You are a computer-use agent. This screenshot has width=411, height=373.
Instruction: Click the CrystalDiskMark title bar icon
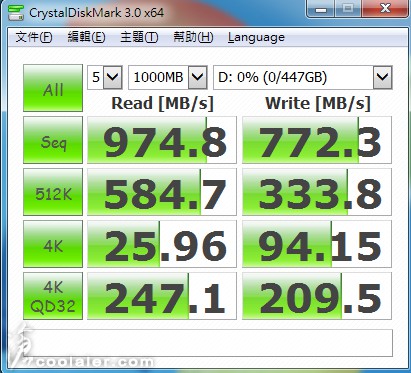pyautogui.click(x=16, y=13)
